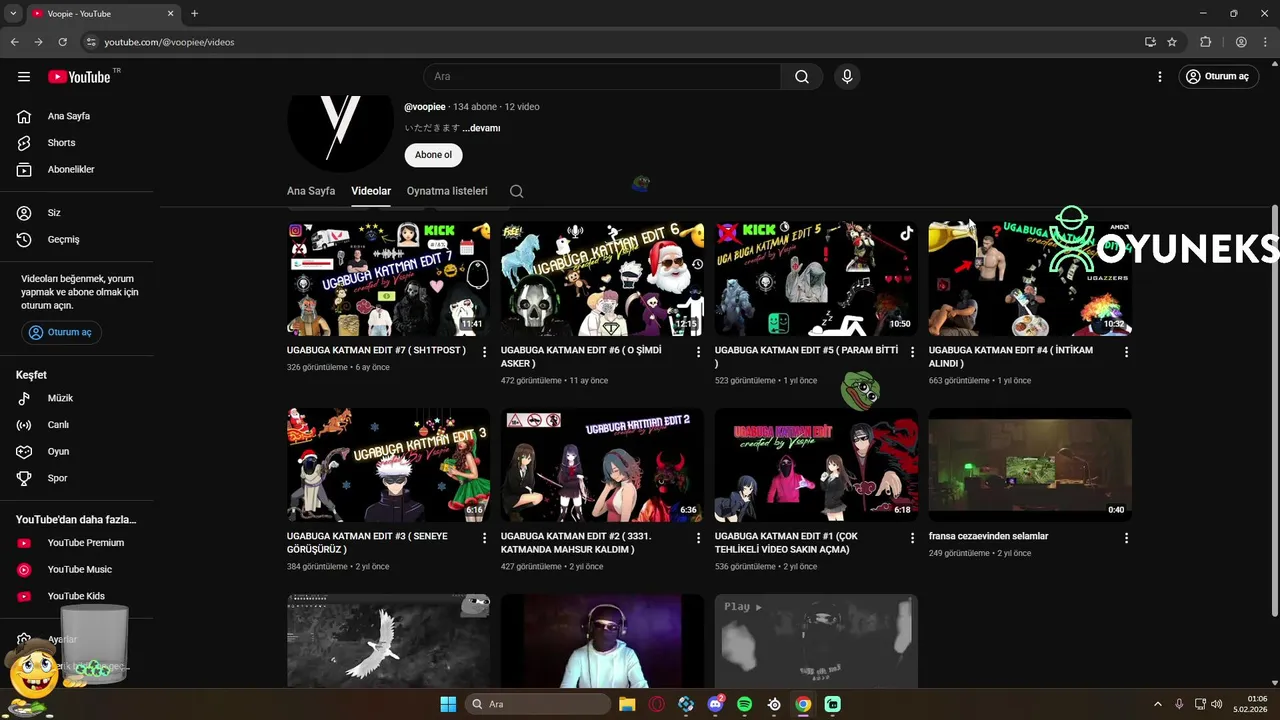Expand channel description with ...devamı
Image resolution: width=1280 pixels, height=720 pixels.
[481, 128]
